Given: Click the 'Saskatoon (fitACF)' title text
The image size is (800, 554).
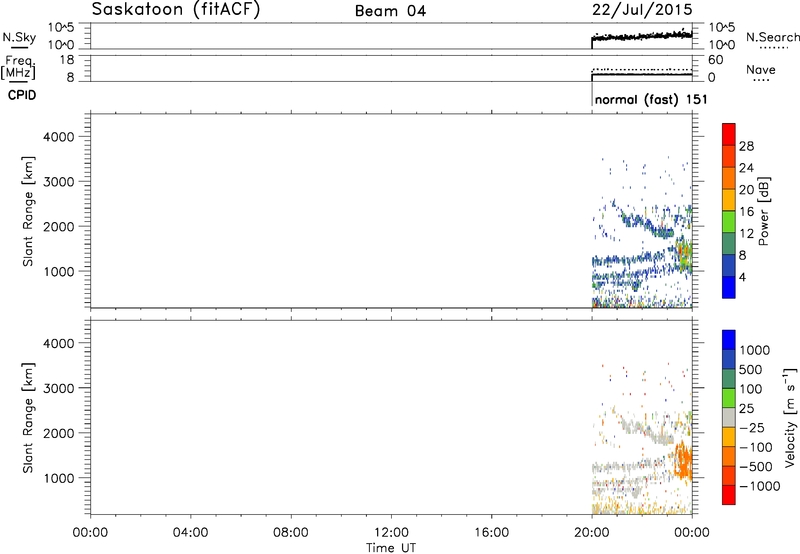Looking at the screenshot, I should [176, 10].
